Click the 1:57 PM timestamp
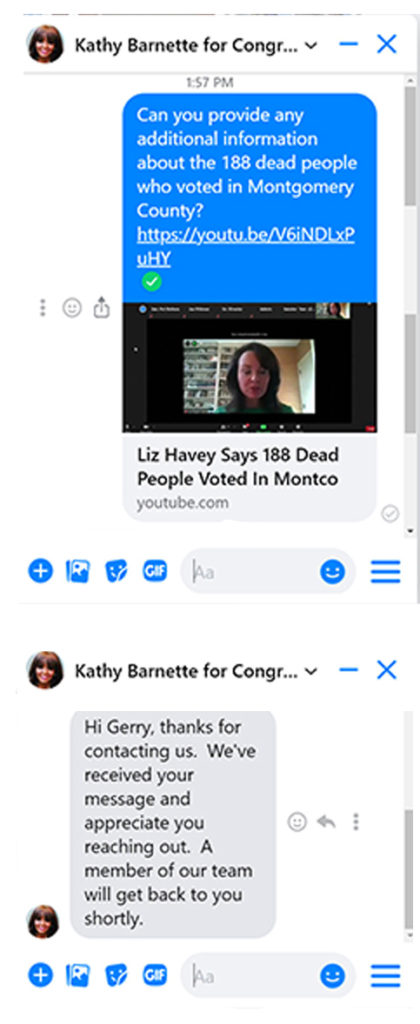This screenshot has width=420, height=1024. click(x=209, y=82)
